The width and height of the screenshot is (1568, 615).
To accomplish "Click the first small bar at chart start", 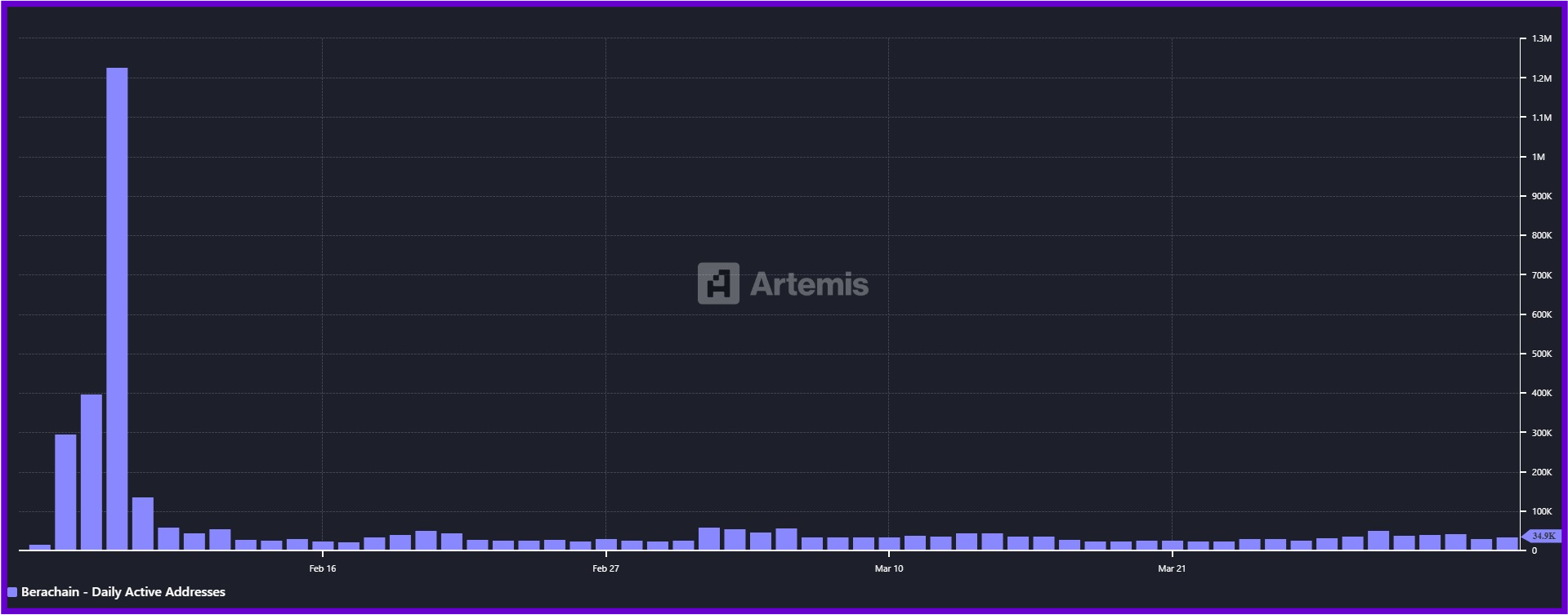I will point(40,547).
